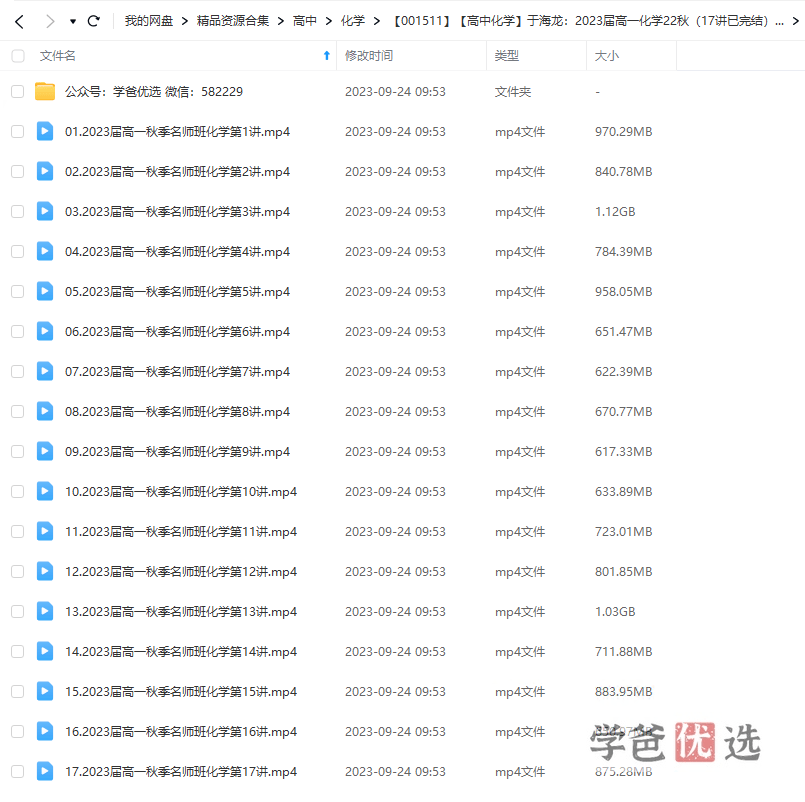The height and width of the screenshot is (802, 805).
Task: Open folder named 公众号：学爸优选 微信：582229
Action: pyautogui.click(x=154, y=91)
